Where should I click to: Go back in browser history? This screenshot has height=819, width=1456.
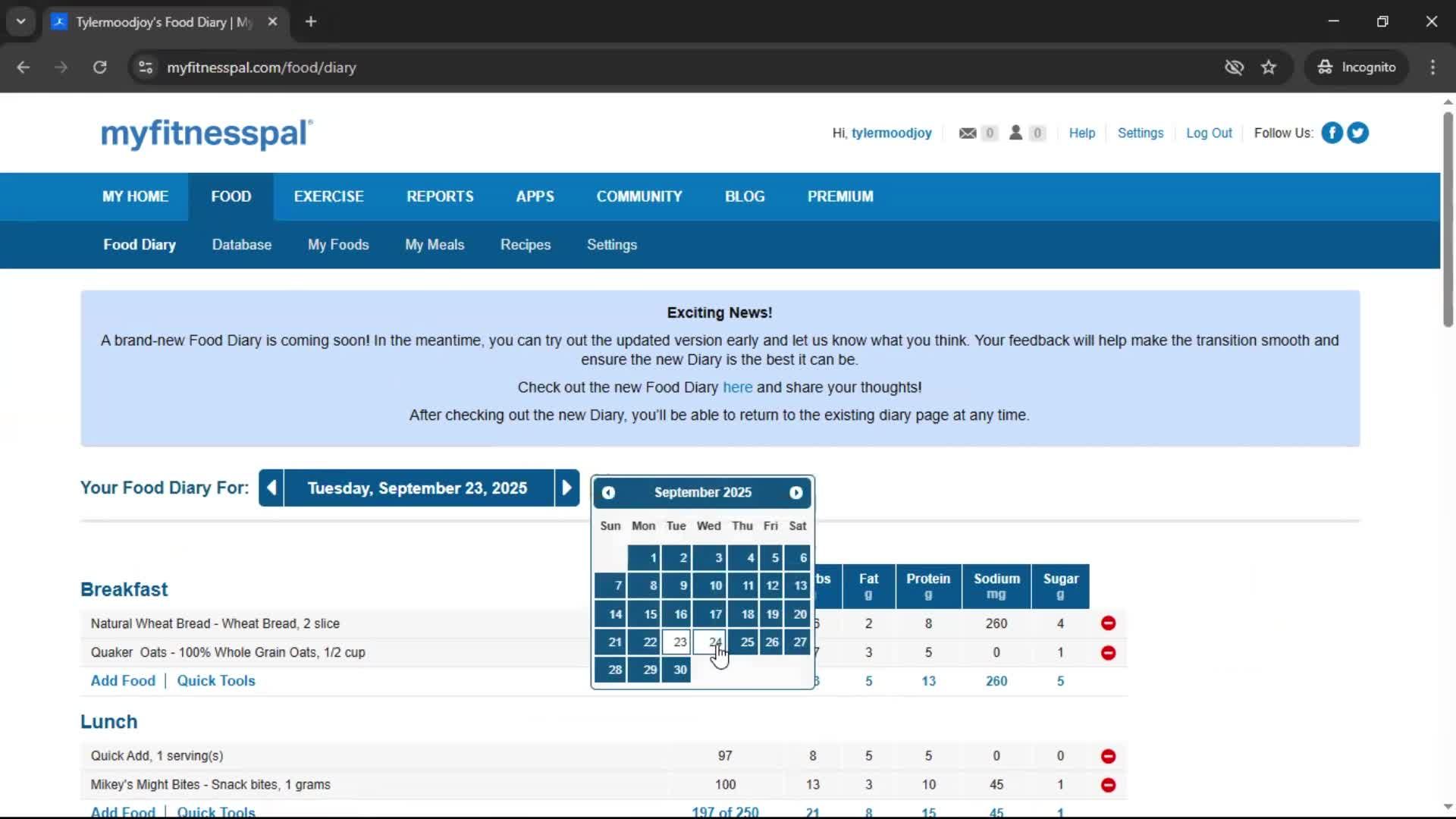click(x=24, y=67)
